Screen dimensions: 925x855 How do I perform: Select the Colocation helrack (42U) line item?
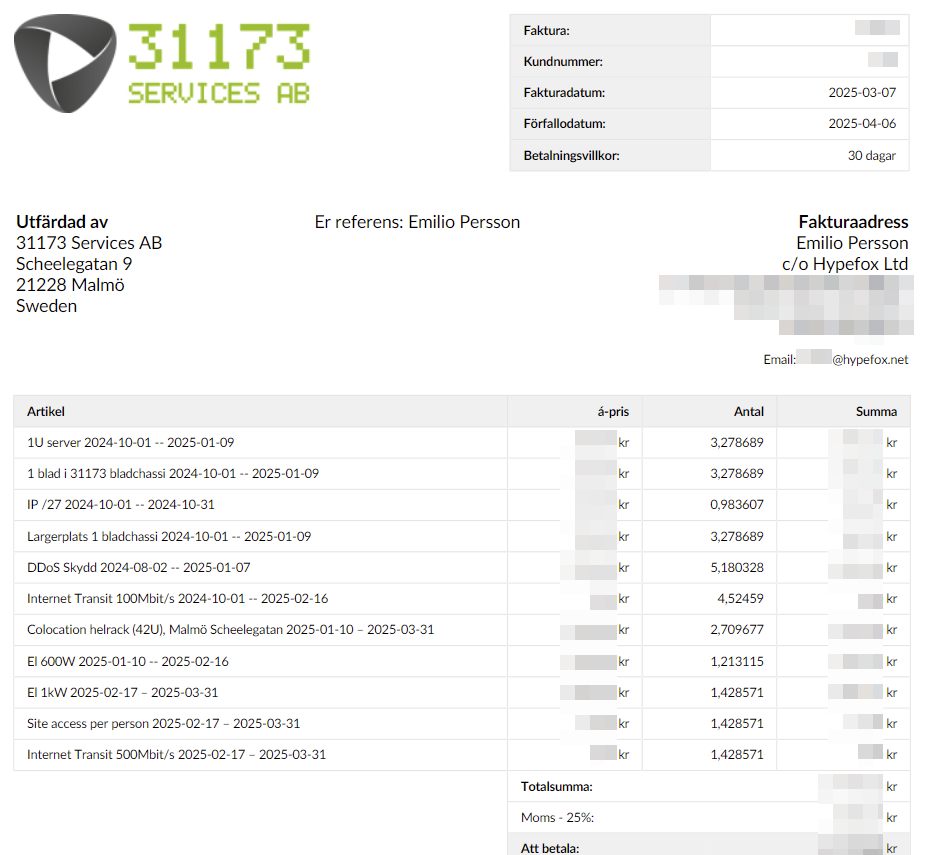coord(230,630)
